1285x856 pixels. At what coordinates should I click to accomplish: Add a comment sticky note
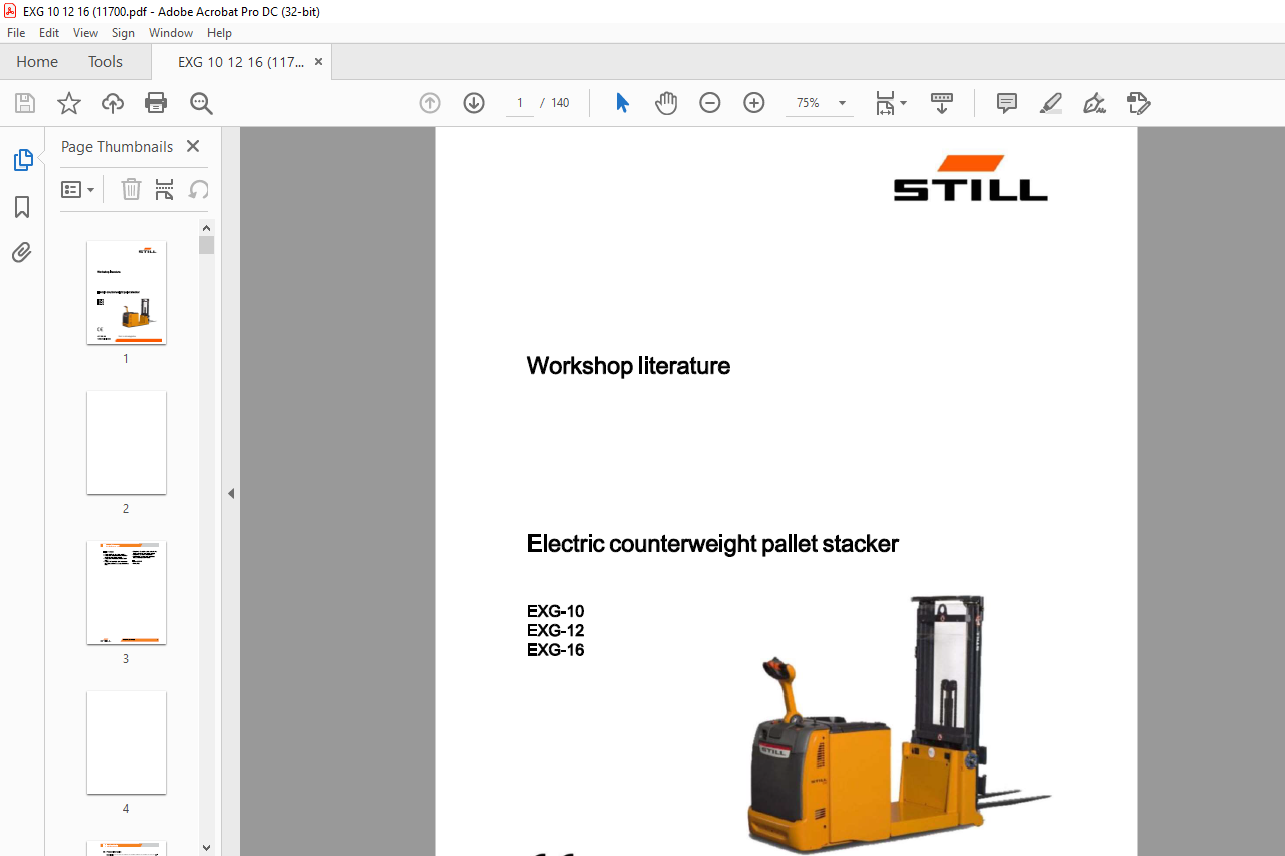point(1007,103)
